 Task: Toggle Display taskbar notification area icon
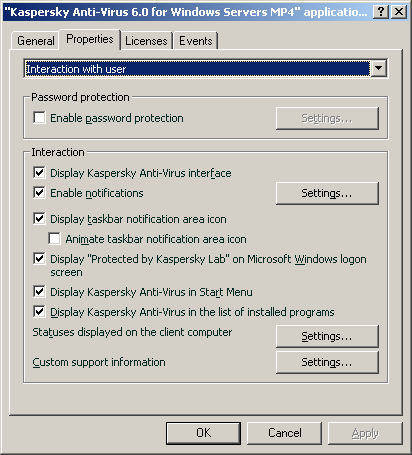[x=39, y=219]
